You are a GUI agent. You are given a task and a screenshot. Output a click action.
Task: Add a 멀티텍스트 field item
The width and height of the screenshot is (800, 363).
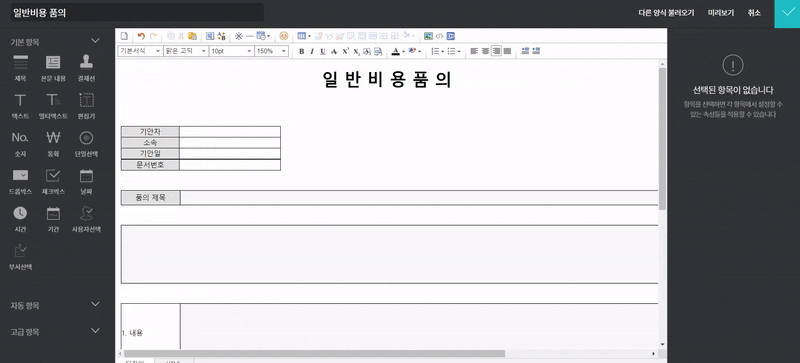point(53,106)
